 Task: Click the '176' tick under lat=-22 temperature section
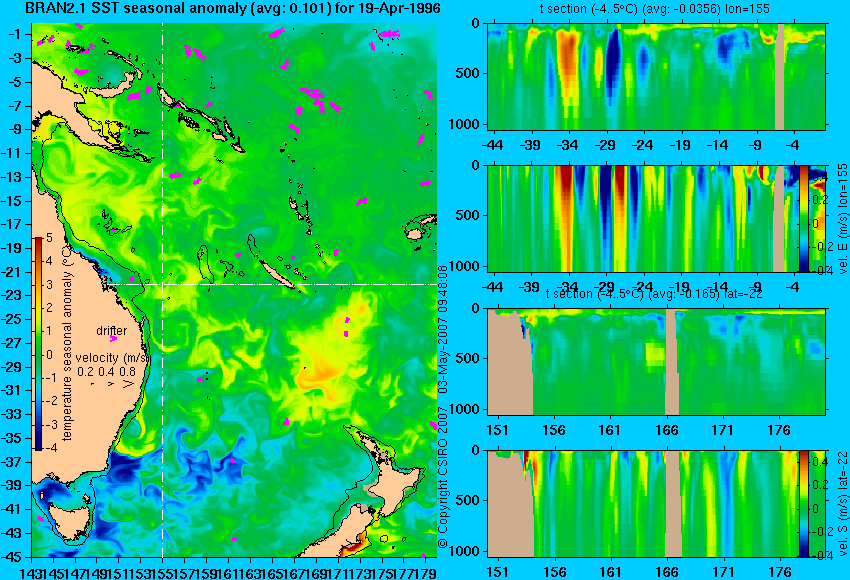(779, 430)
